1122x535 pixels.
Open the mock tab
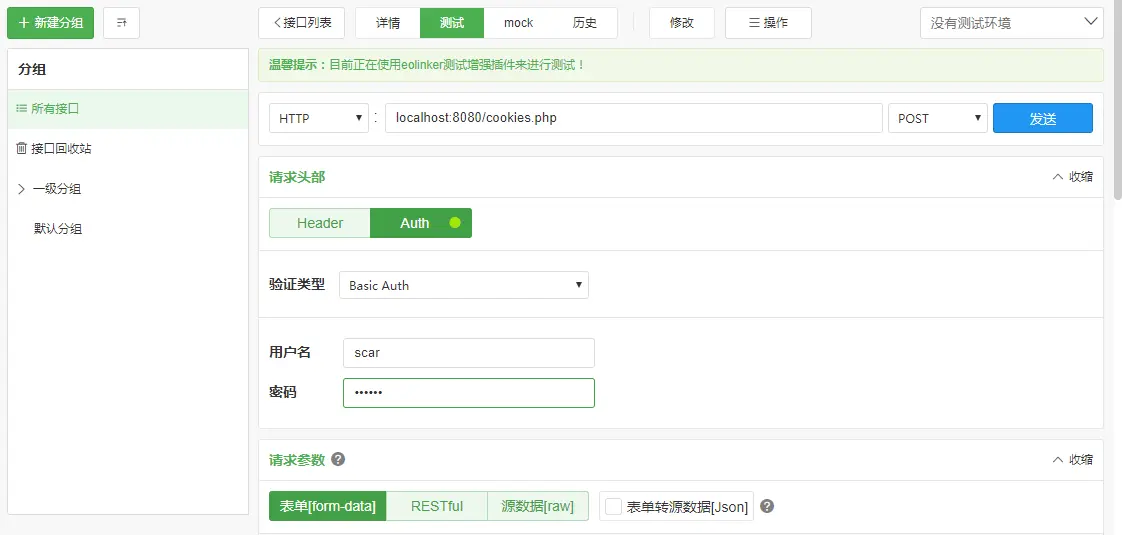click(x=518, y=23)
